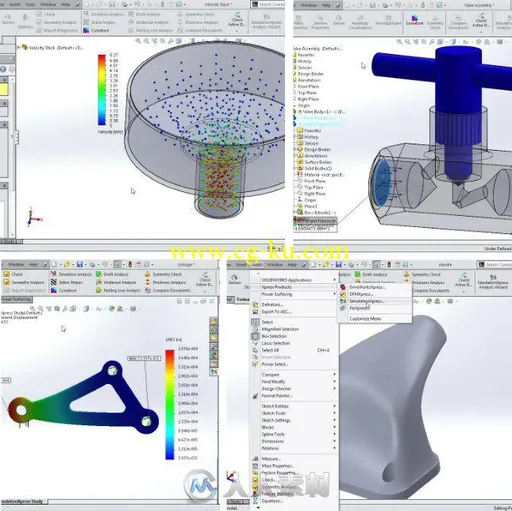Open Geometry Analysis in Linkage window
The image size is (512, 511).
coord(24,282)
